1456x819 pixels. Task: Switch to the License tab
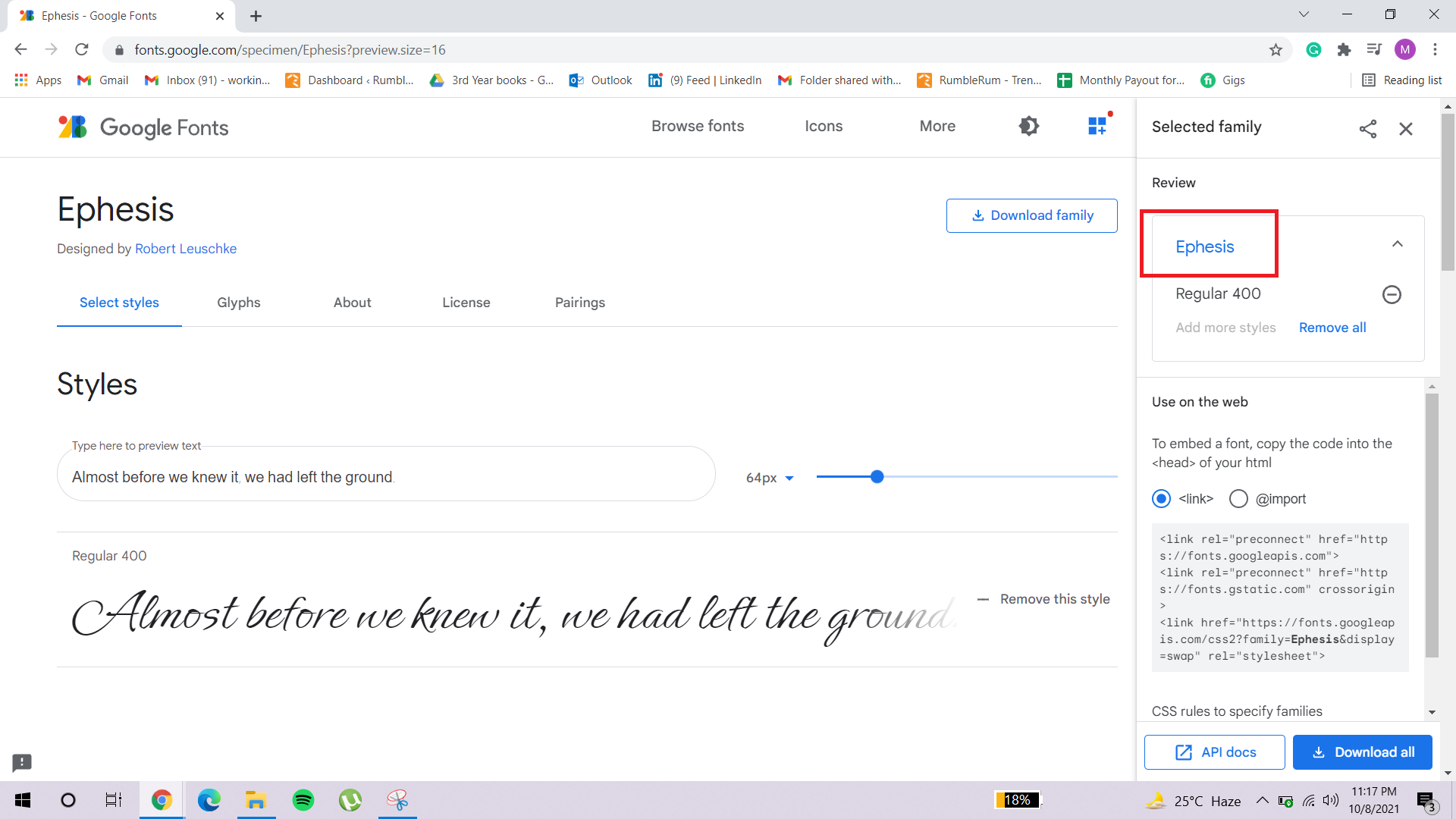tap(466, 303)
